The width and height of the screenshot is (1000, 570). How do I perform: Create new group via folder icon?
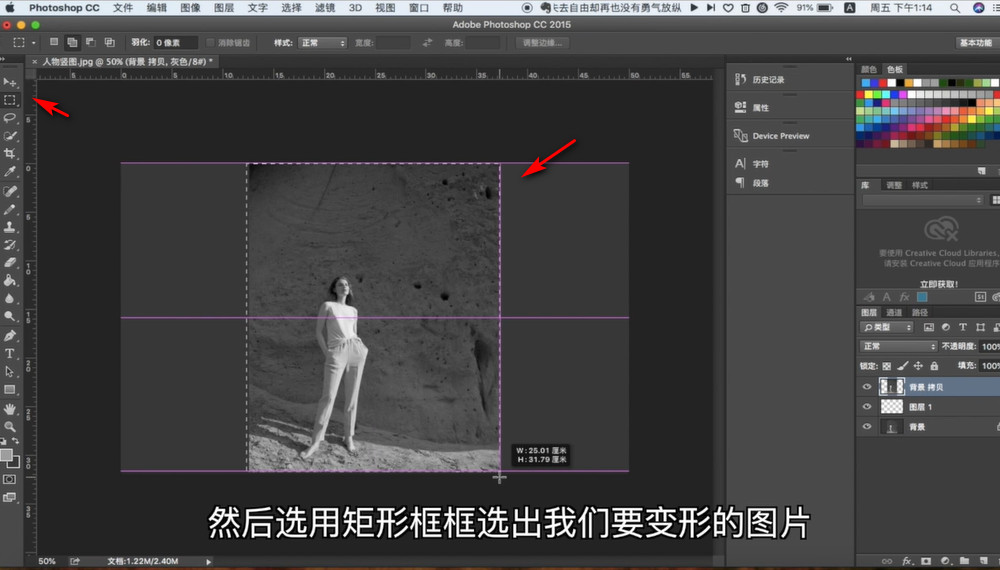point(964,561)
